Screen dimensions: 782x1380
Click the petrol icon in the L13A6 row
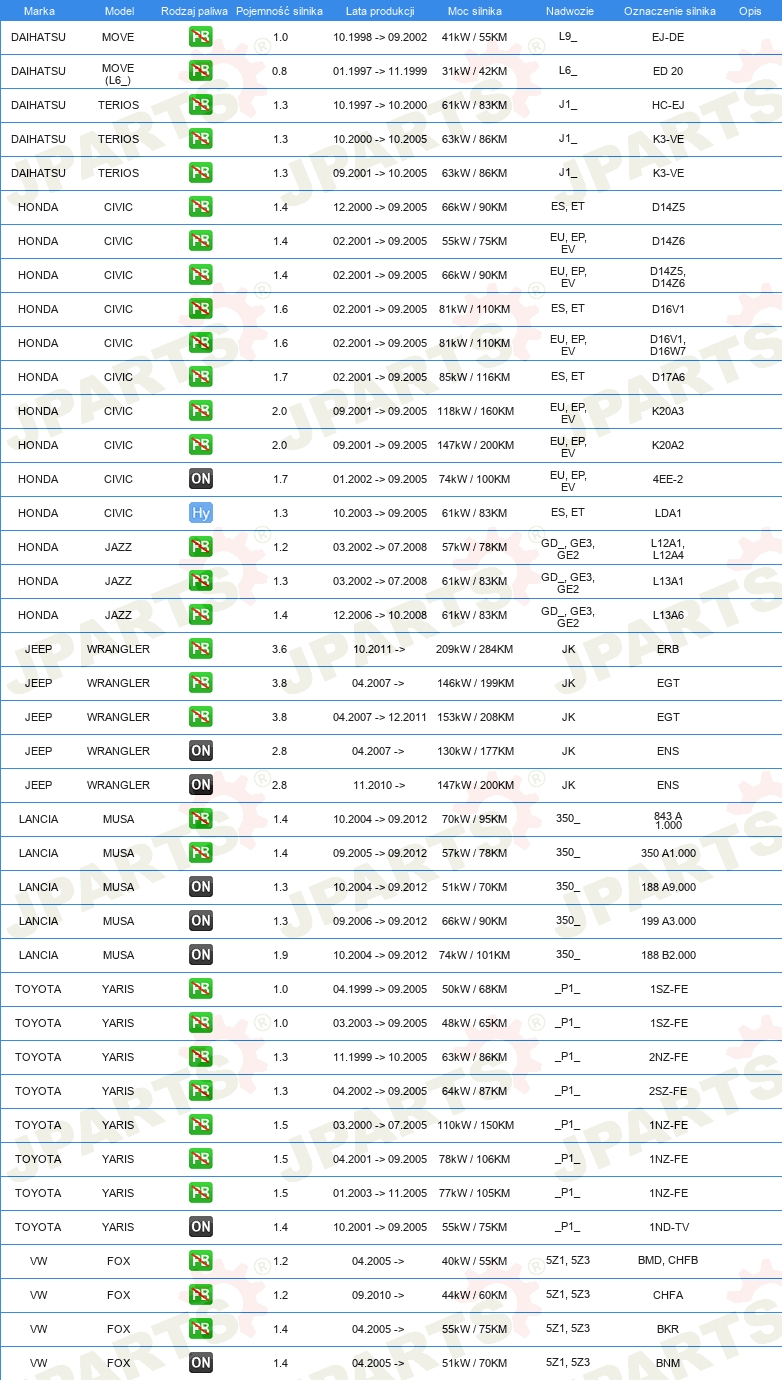click(201, 615)
